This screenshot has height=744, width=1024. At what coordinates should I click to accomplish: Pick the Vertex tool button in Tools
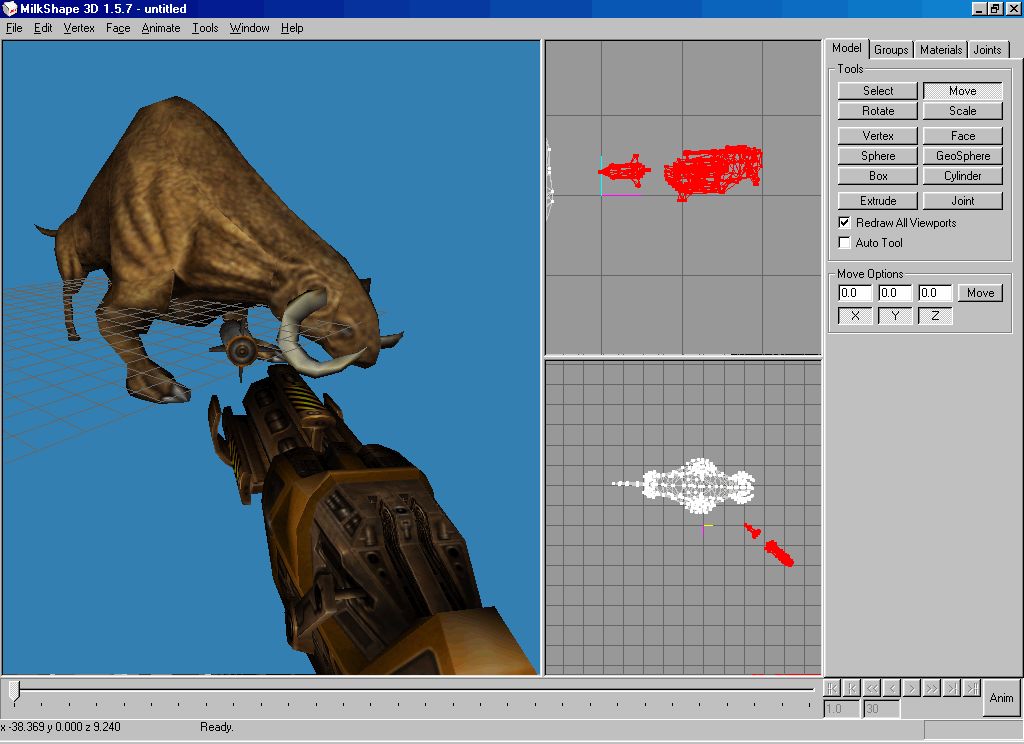pyautogui.click(x=878, y=136)
